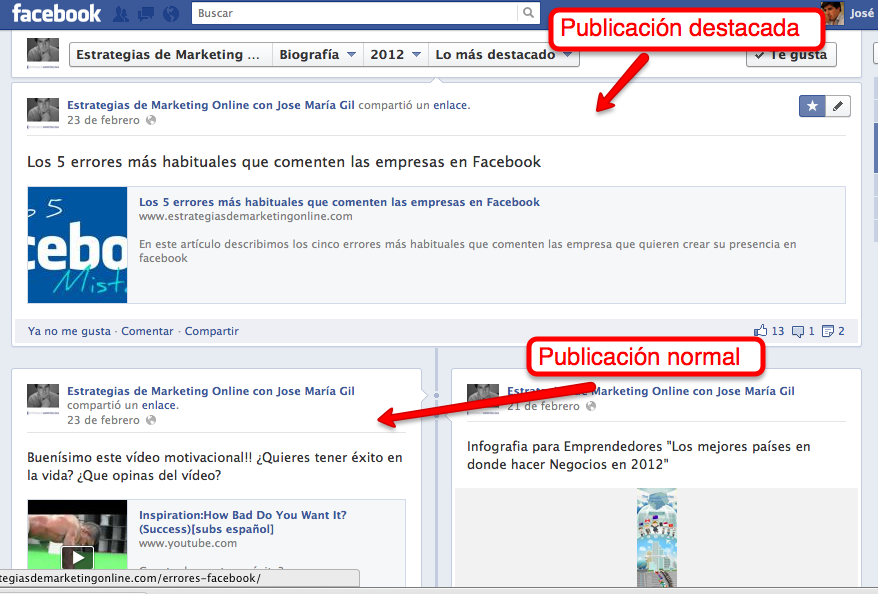The width and height of the screenshot is (878, 594).
Task: Open notifications globe icon in top bar
Action: pyautogui.click(x=171, y=14)
